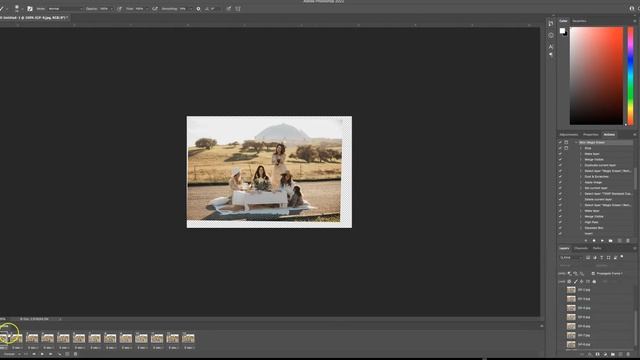Open the Opacity value dropdown
This screenshot has width=640, height=360.
[111, 8]
